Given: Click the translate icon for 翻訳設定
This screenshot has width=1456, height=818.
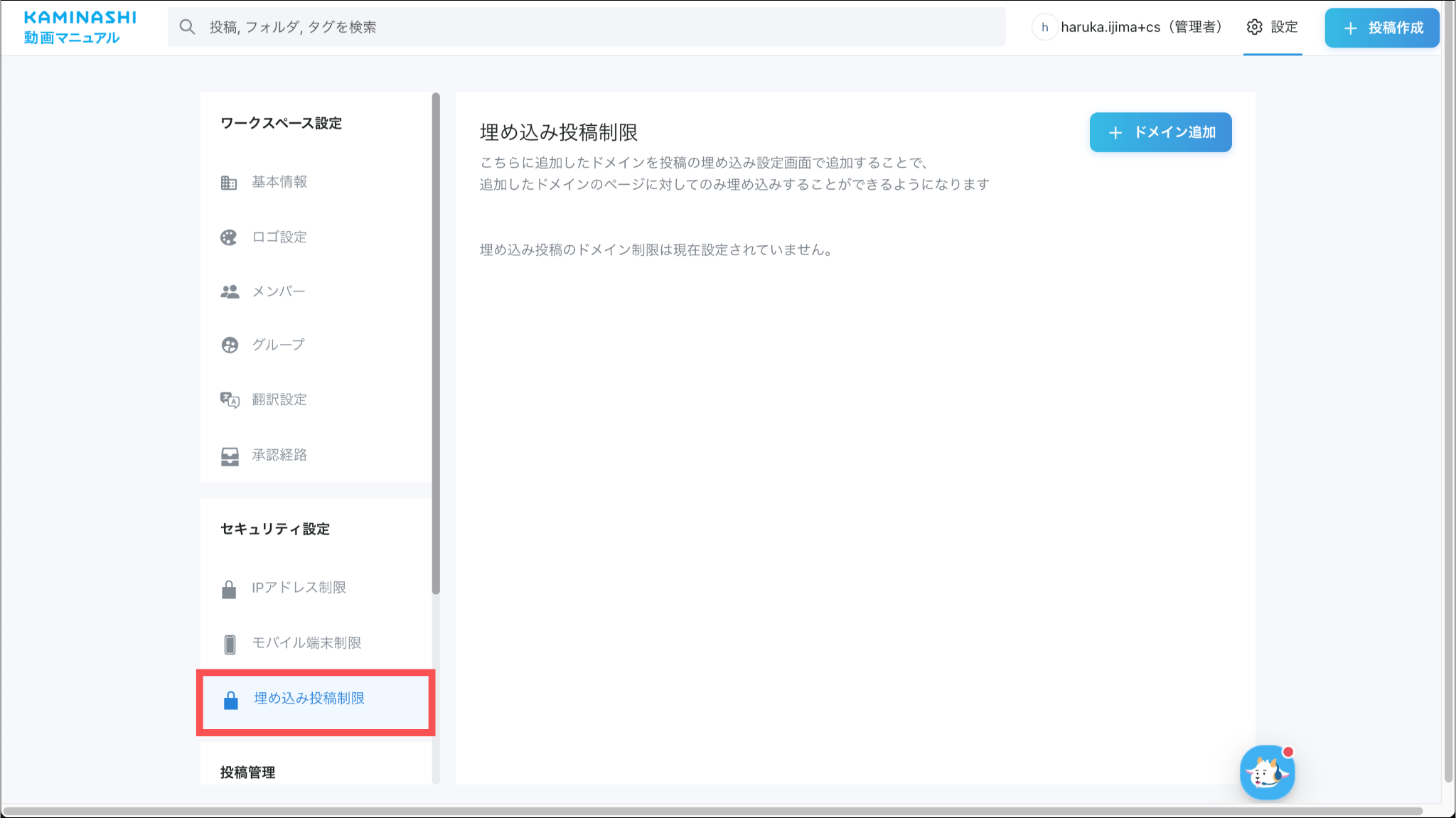Looking at the screenshot, I should pyautogui.click(x=229, y=400).
